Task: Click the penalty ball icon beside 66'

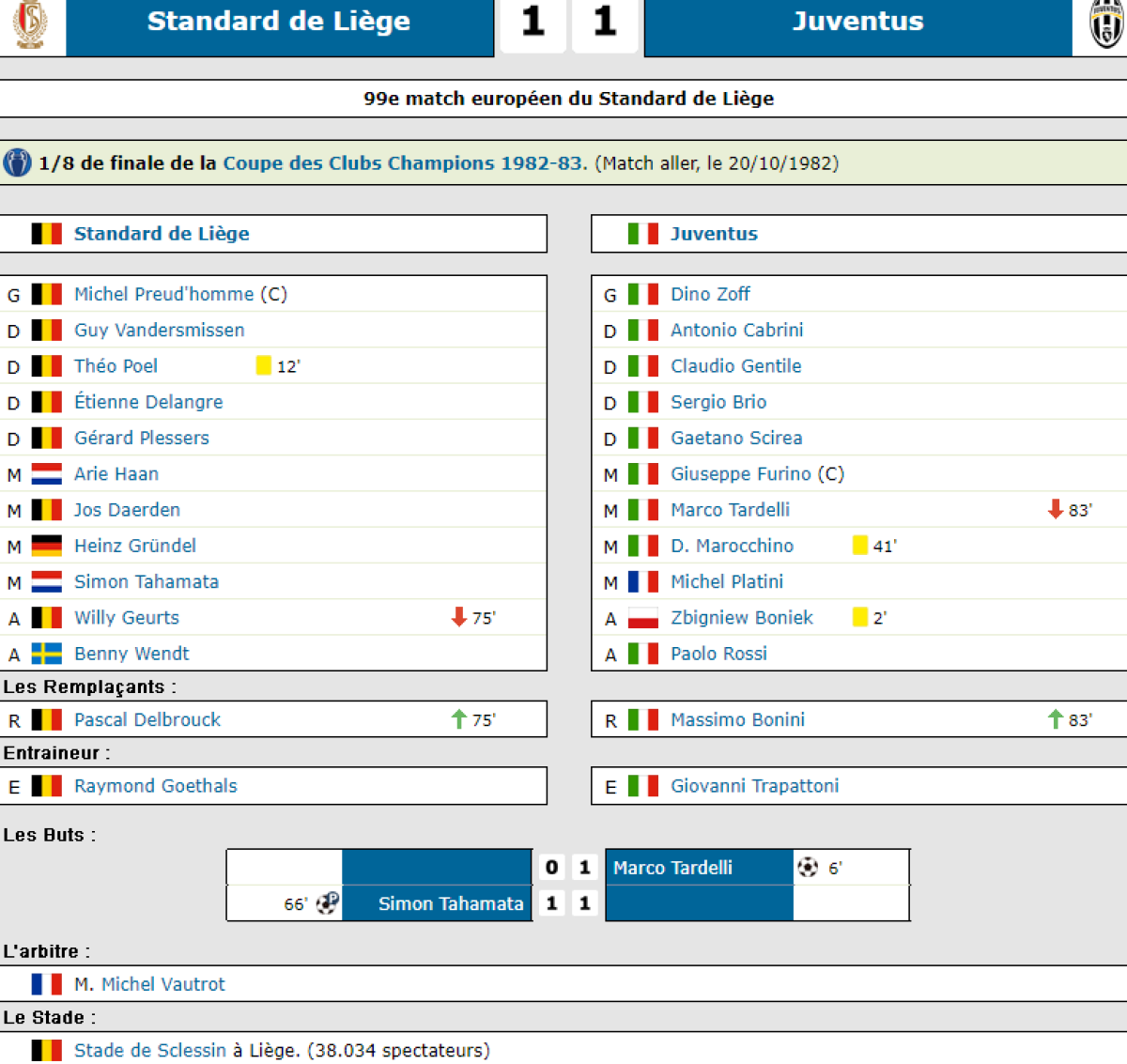Action: pos(328,903)
